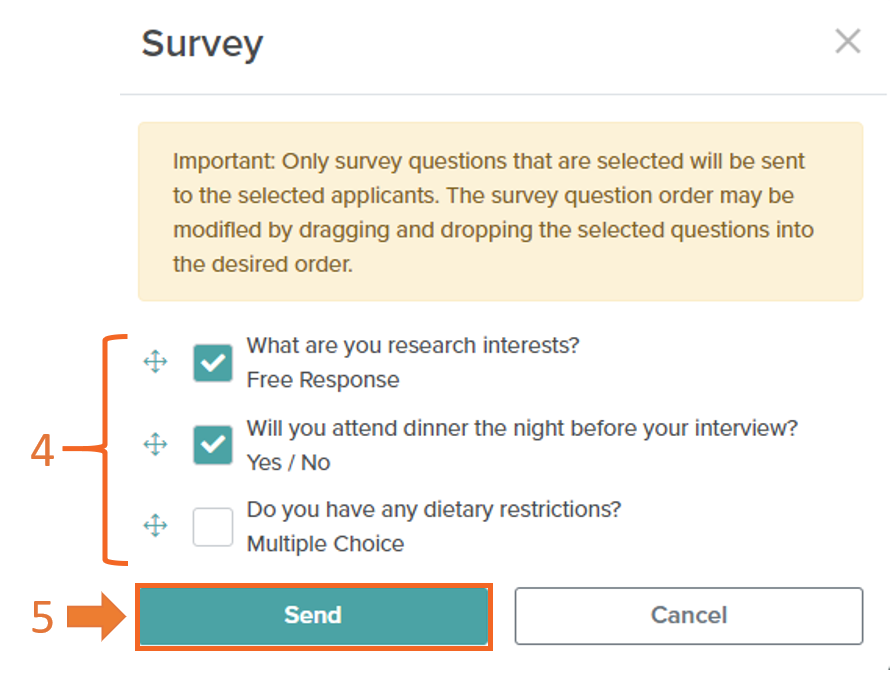Click the 'Multiple Choice' type label
890x677 pixels.
(325, 544)
